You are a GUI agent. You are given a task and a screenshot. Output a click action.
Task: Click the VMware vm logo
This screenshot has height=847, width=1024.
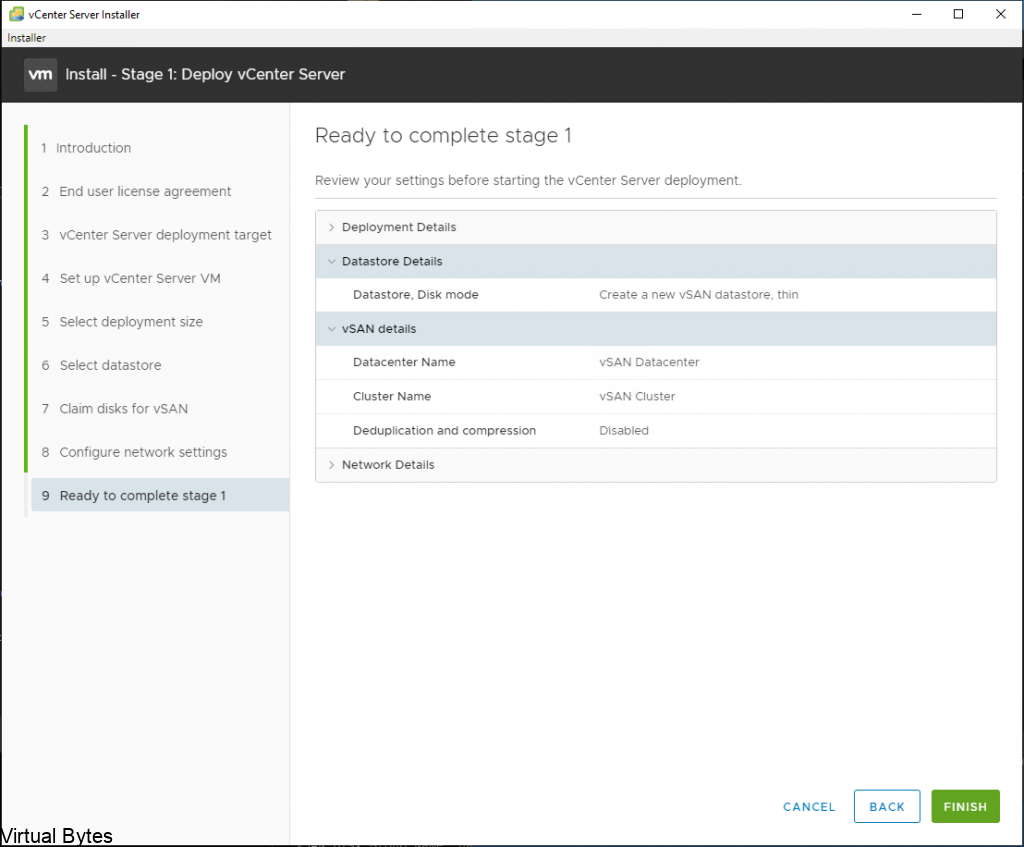[40, 74]
